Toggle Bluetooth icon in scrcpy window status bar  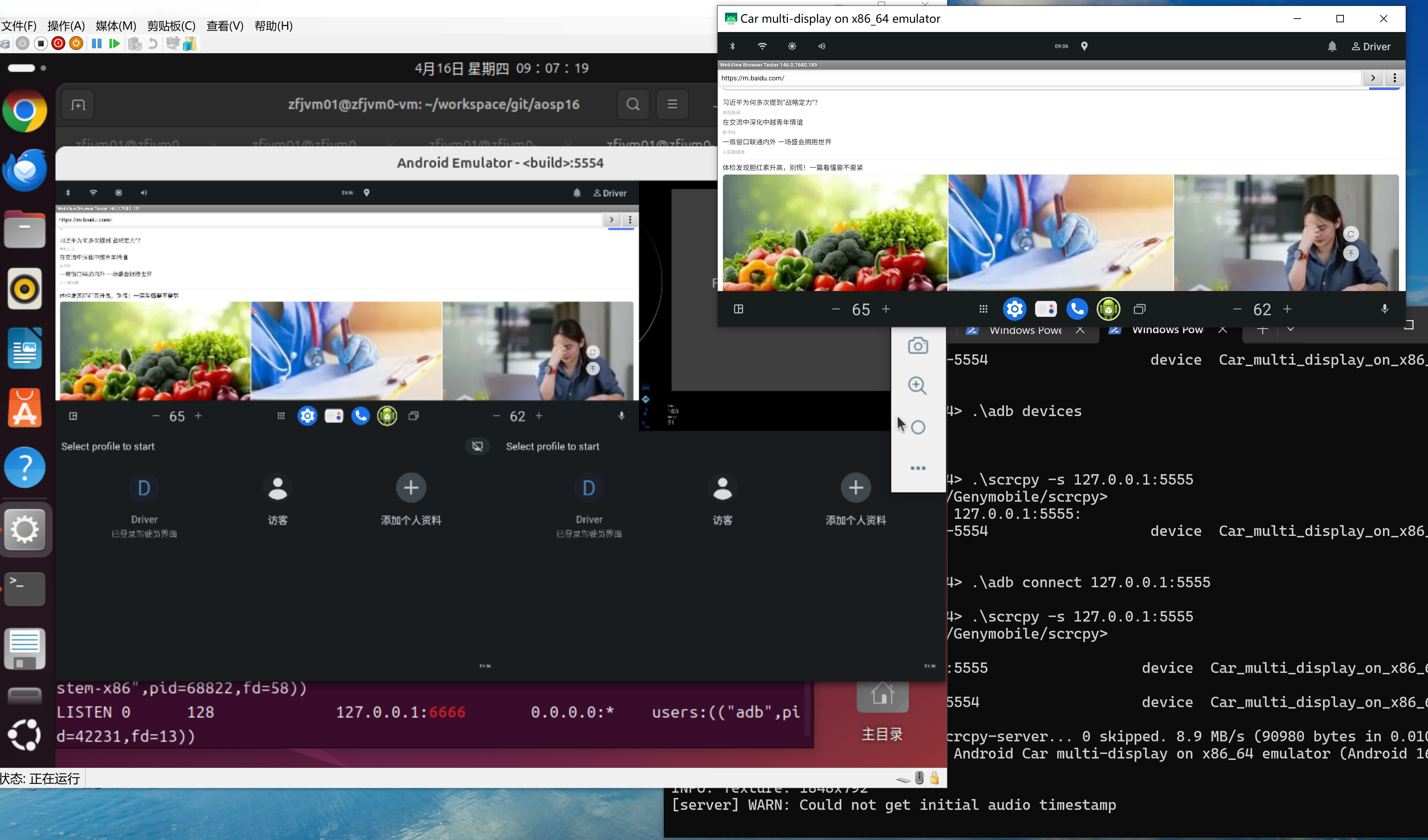pos(732,47)
